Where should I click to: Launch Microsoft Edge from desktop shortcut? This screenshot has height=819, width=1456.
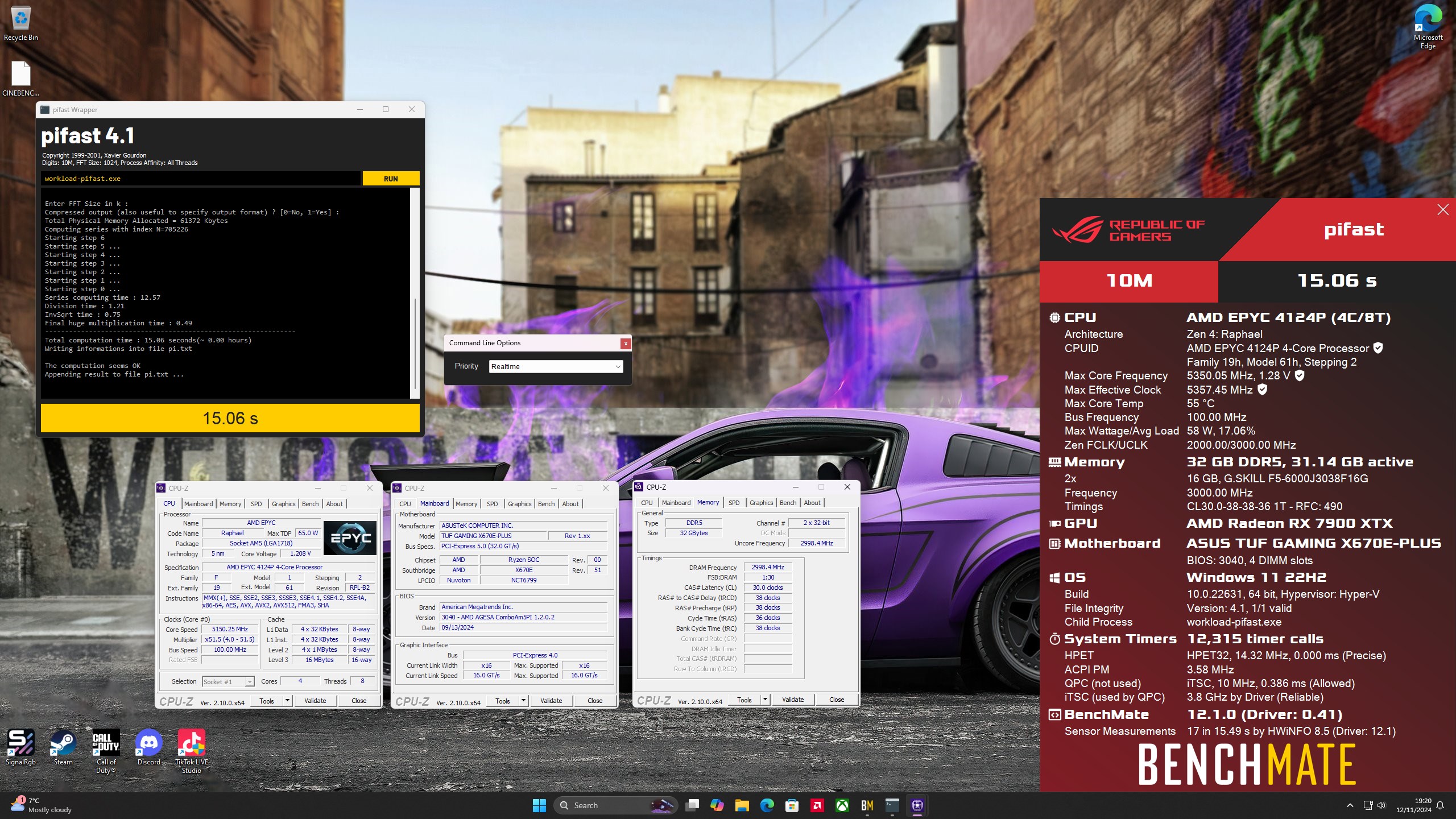point(1428,26)
